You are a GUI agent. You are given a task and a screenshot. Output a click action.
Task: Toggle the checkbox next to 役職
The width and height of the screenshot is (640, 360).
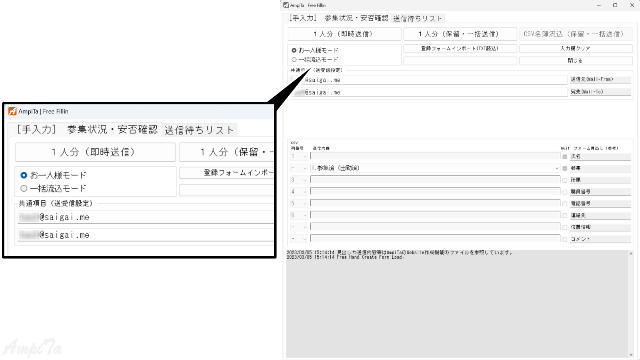565,180
